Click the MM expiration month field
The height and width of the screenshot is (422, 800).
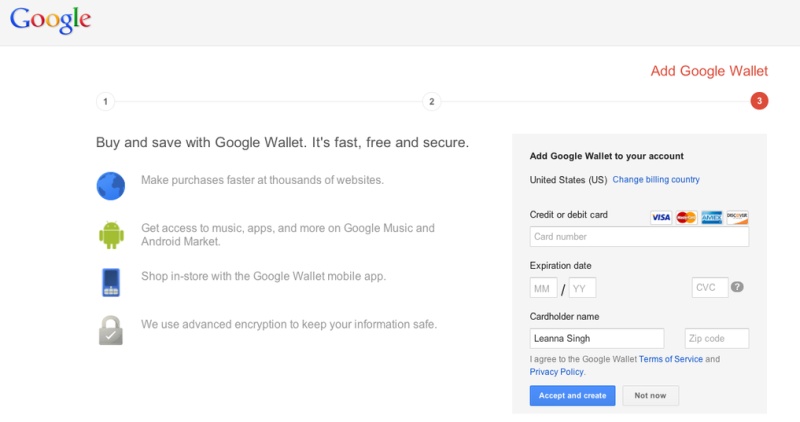[x=543, y=288]
